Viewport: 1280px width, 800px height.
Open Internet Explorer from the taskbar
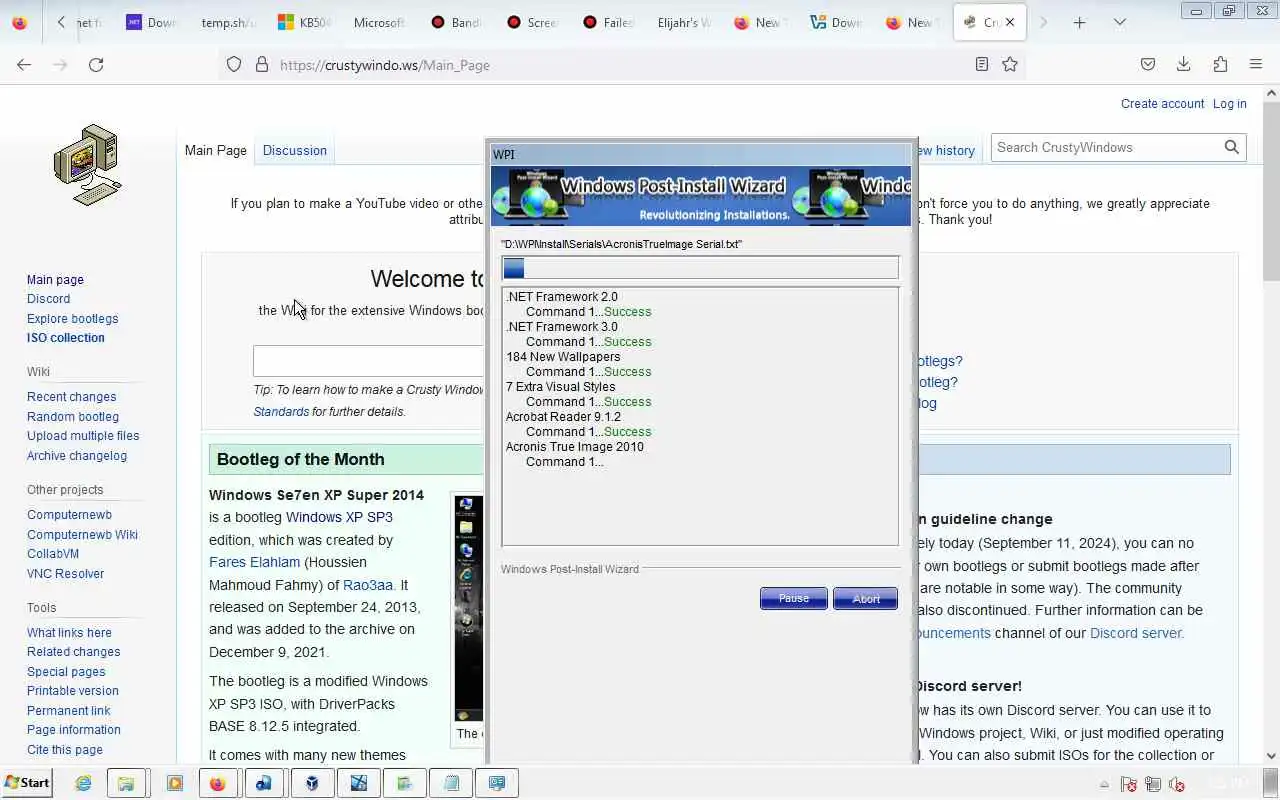pos(83,783)
